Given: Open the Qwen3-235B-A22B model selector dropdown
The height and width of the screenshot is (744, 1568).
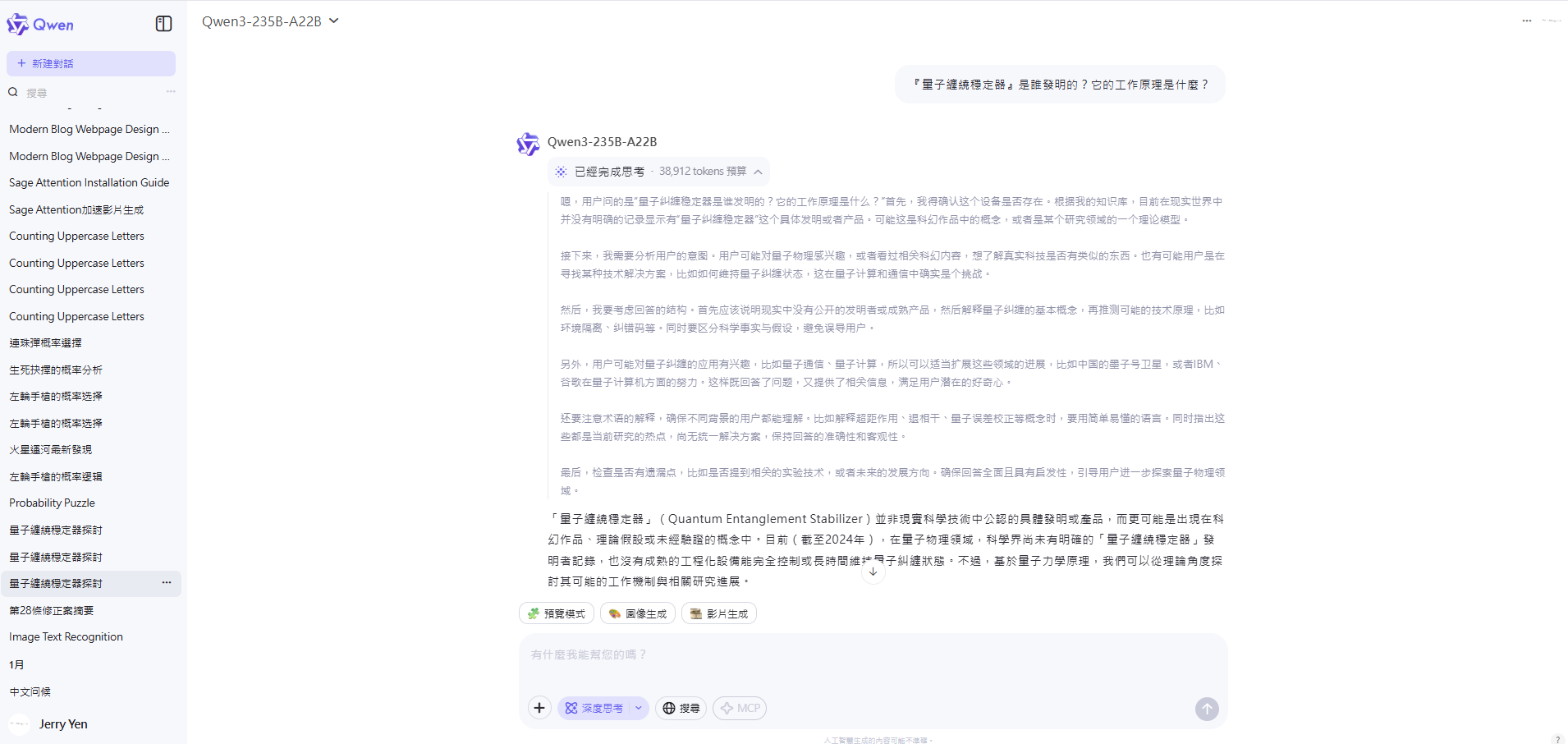Looking at the screenshot, I should (270, 21).
